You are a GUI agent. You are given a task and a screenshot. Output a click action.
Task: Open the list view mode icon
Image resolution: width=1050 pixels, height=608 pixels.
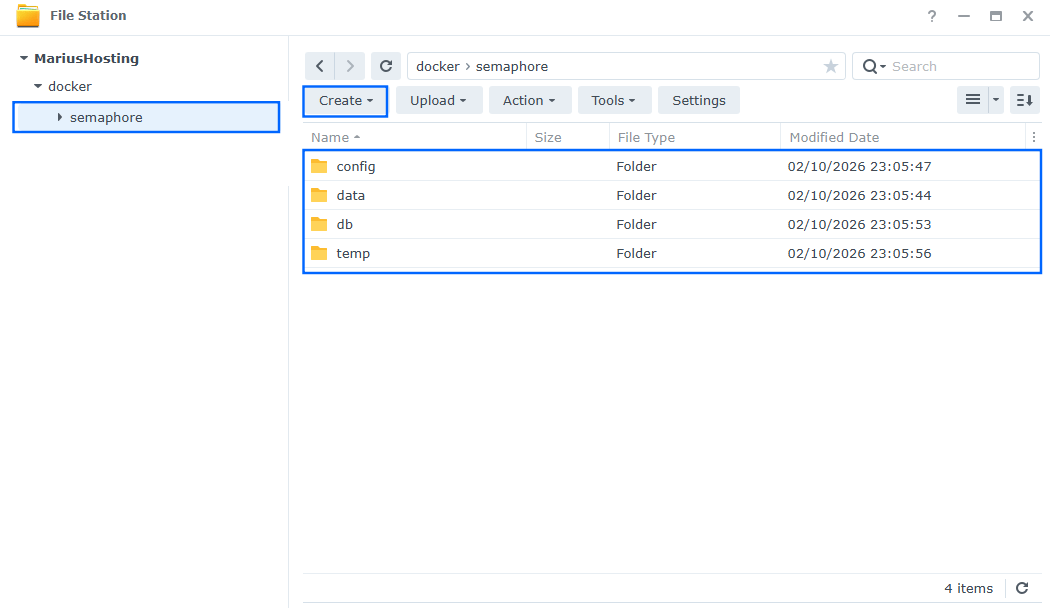click(x=973, y=99)
